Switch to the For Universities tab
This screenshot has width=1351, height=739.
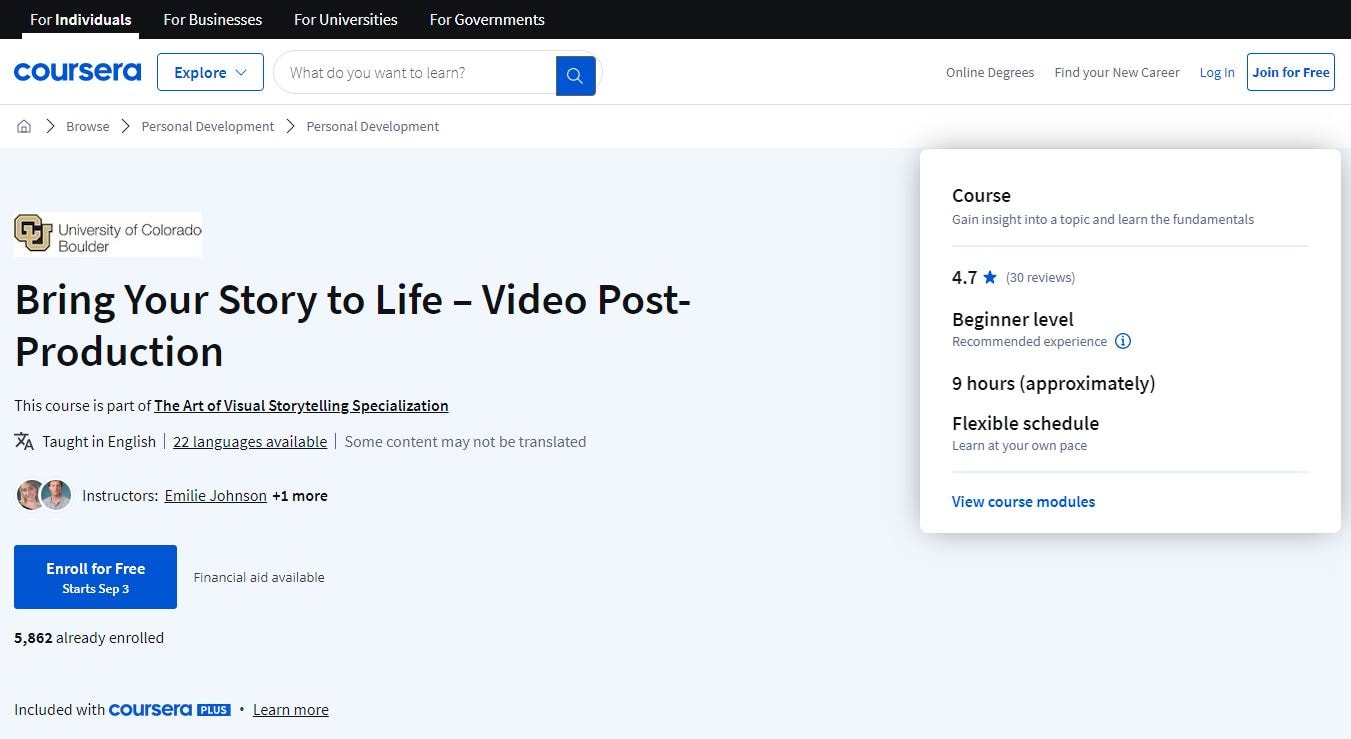pyautogui.click(x=345, y=19)
